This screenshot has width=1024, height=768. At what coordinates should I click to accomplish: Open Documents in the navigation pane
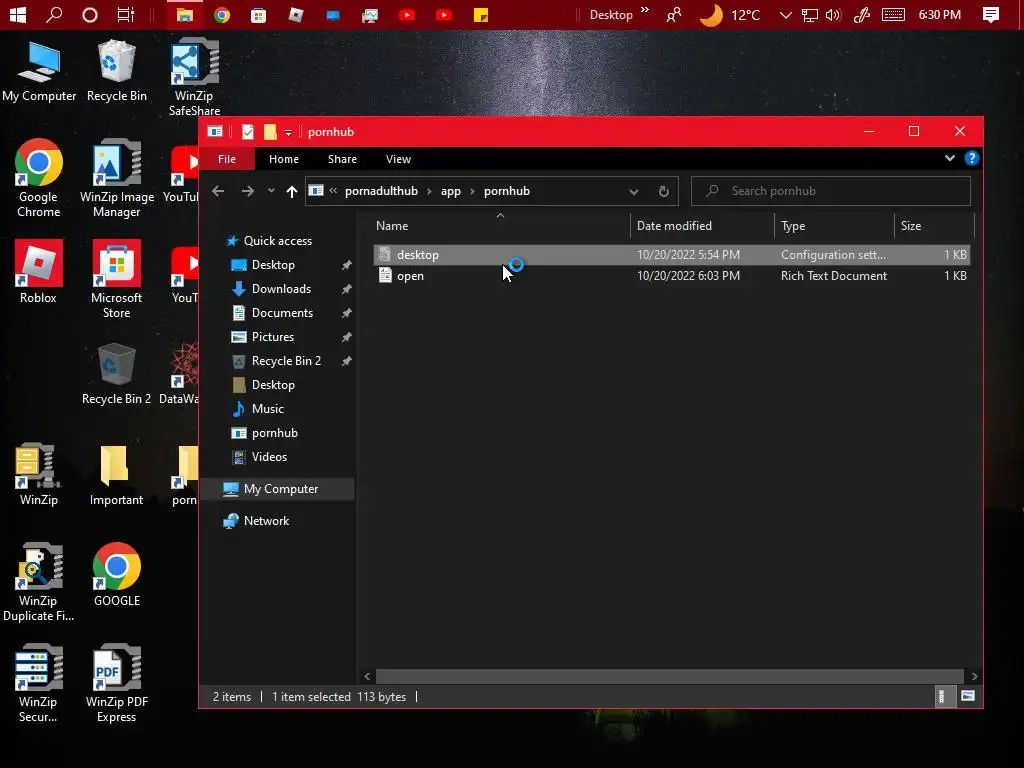pyautogui.click(x=282, y=313)
